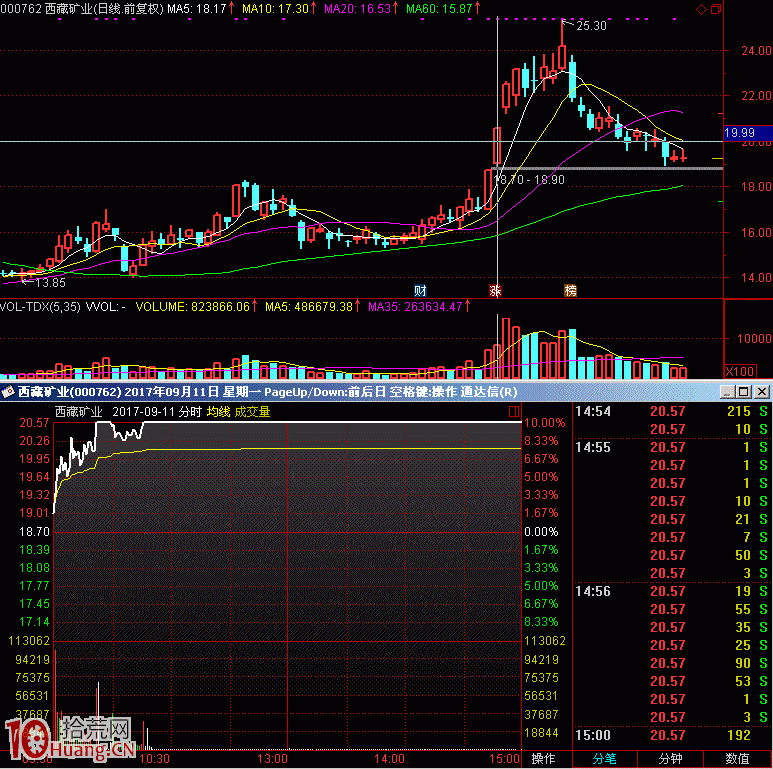The image size is (773, 769).
Task: Select the 14:54 tick row with volume 215
Action: [x=671, y=411]
